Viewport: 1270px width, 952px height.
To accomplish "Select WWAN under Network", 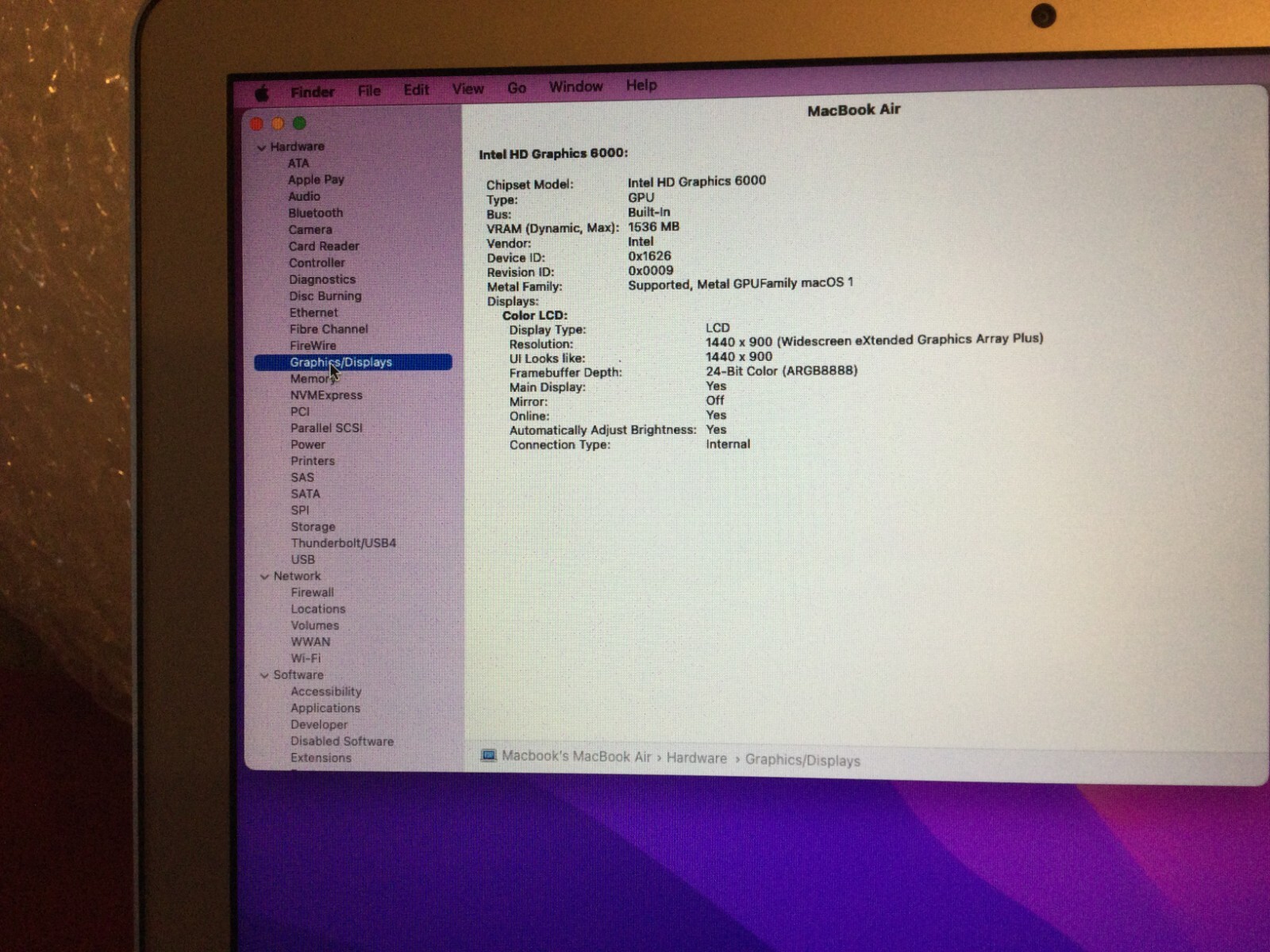I will coord(310,643).
